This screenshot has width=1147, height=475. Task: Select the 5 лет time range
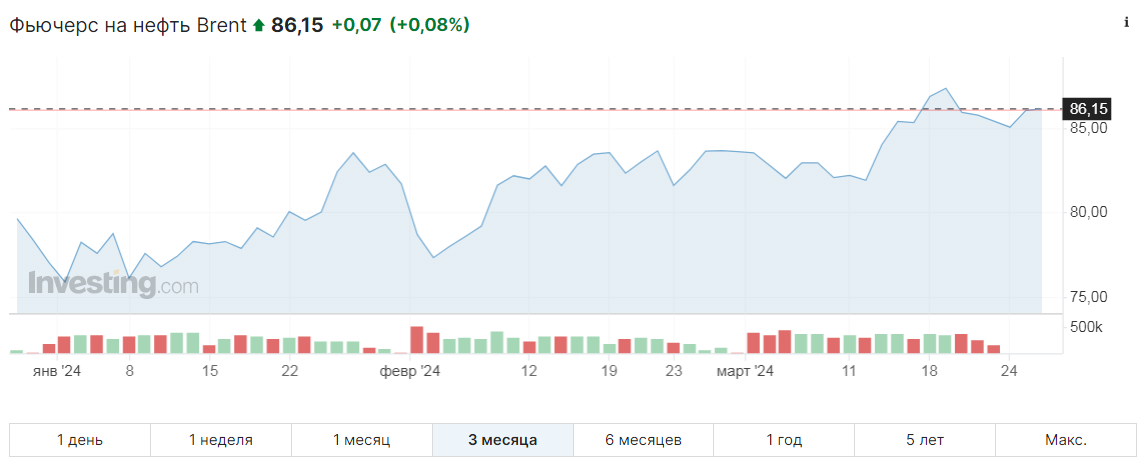tap(925, 440)
